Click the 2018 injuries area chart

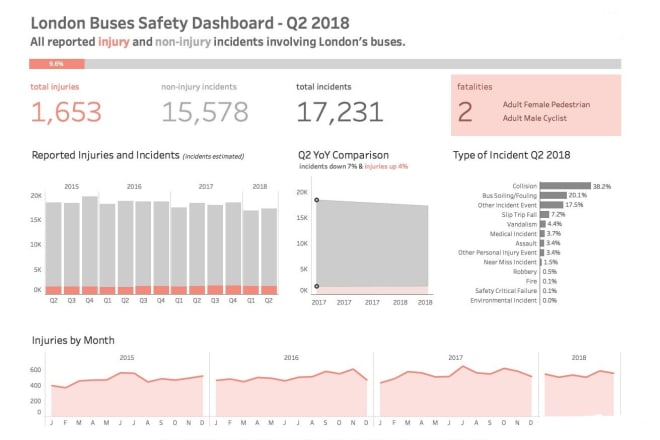pyautogui.click(x=579, y=394)
